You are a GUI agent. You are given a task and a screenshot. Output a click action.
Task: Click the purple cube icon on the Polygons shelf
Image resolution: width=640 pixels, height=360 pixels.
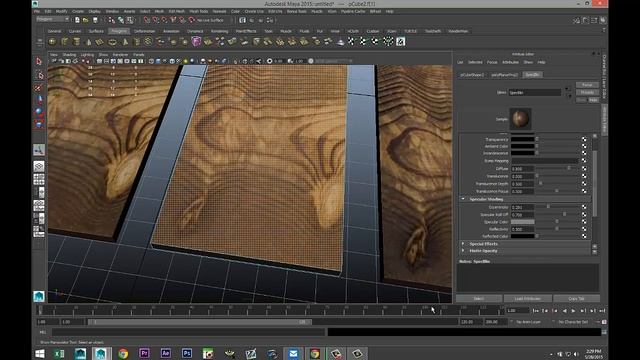pyautogui.click(x=196, y=41)
